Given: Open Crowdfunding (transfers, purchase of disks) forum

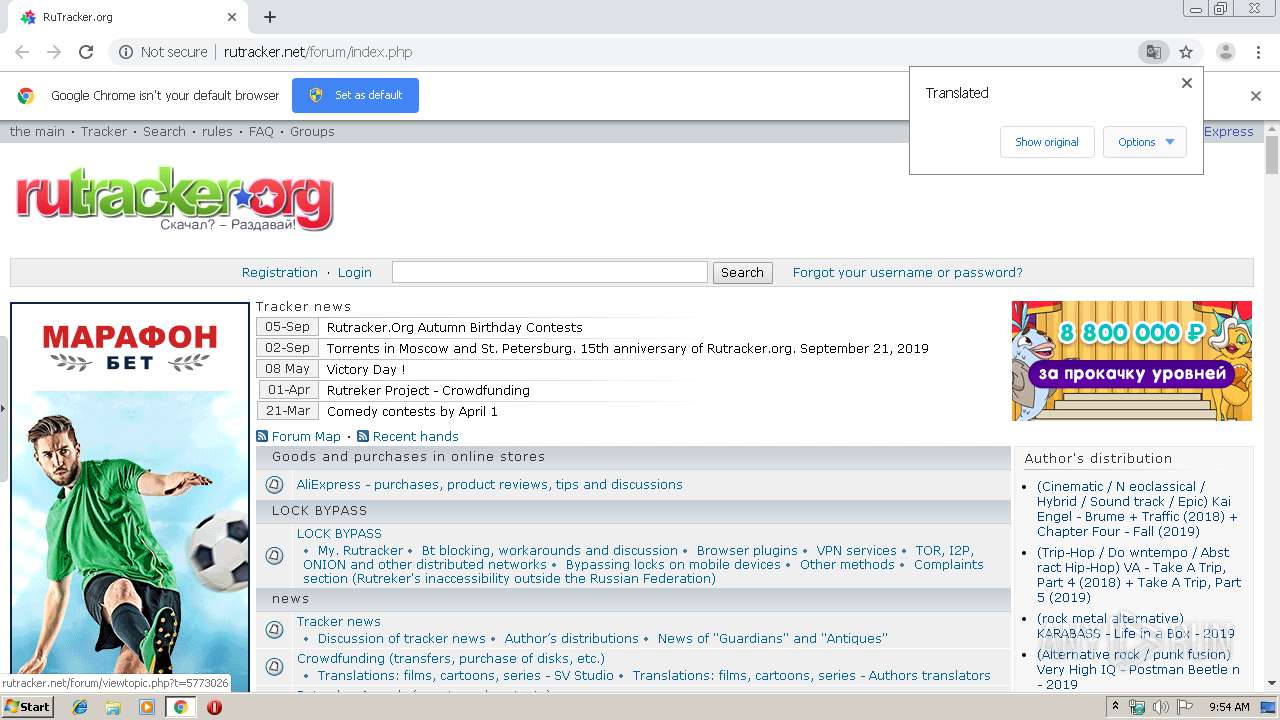Looking at the screenshot, I should [x=451, y=658].
